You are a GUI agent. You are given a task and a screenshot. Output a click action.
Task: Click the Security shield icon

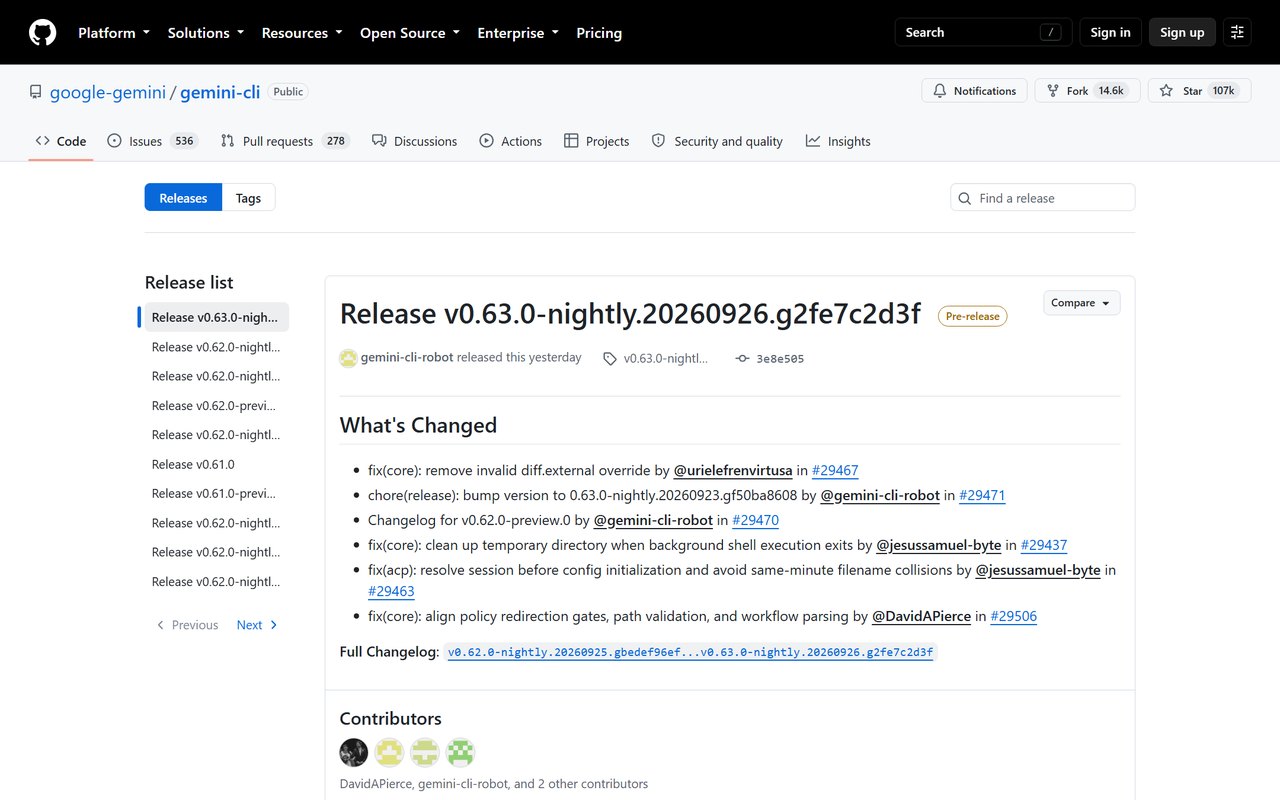click(658, 141)
